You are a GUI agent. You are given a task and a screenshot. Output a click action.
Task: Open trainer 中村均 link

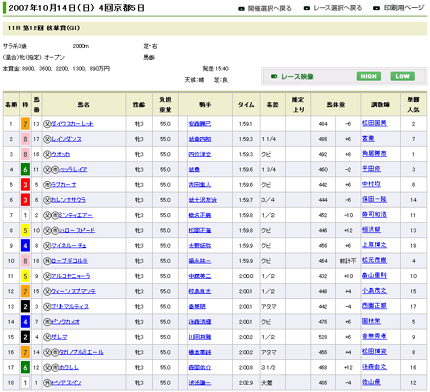point(371,184)
